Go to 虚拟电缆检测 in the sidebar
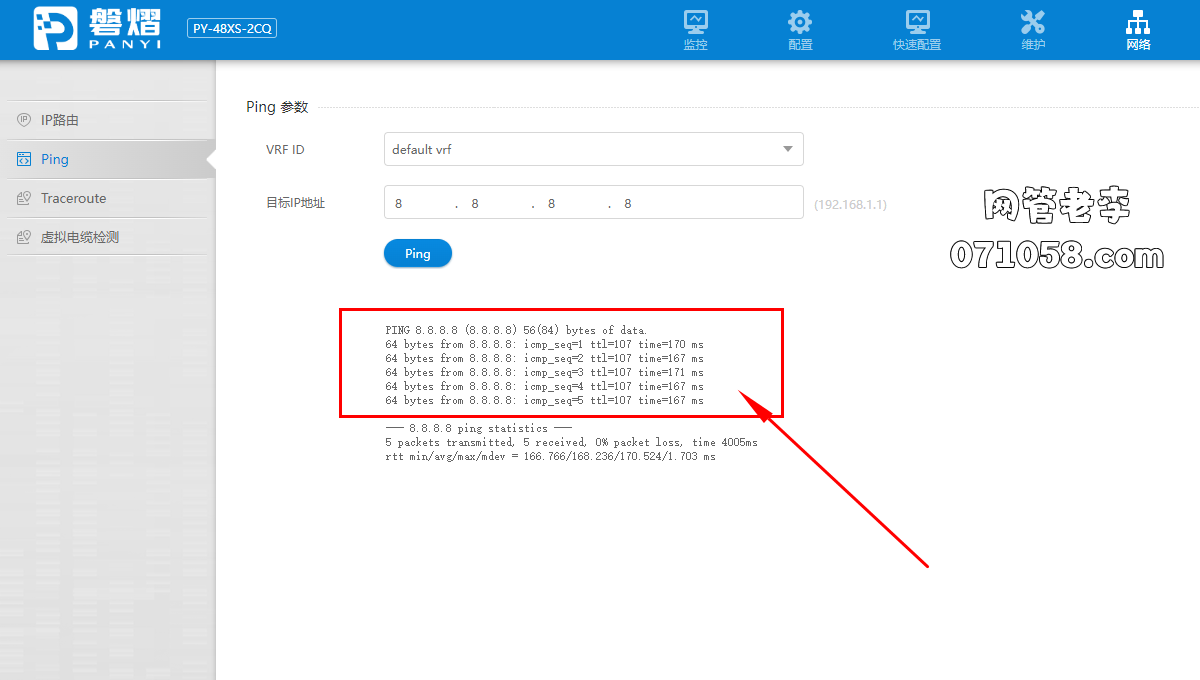Screen dimensions: 1200x680 pos(79,237)
